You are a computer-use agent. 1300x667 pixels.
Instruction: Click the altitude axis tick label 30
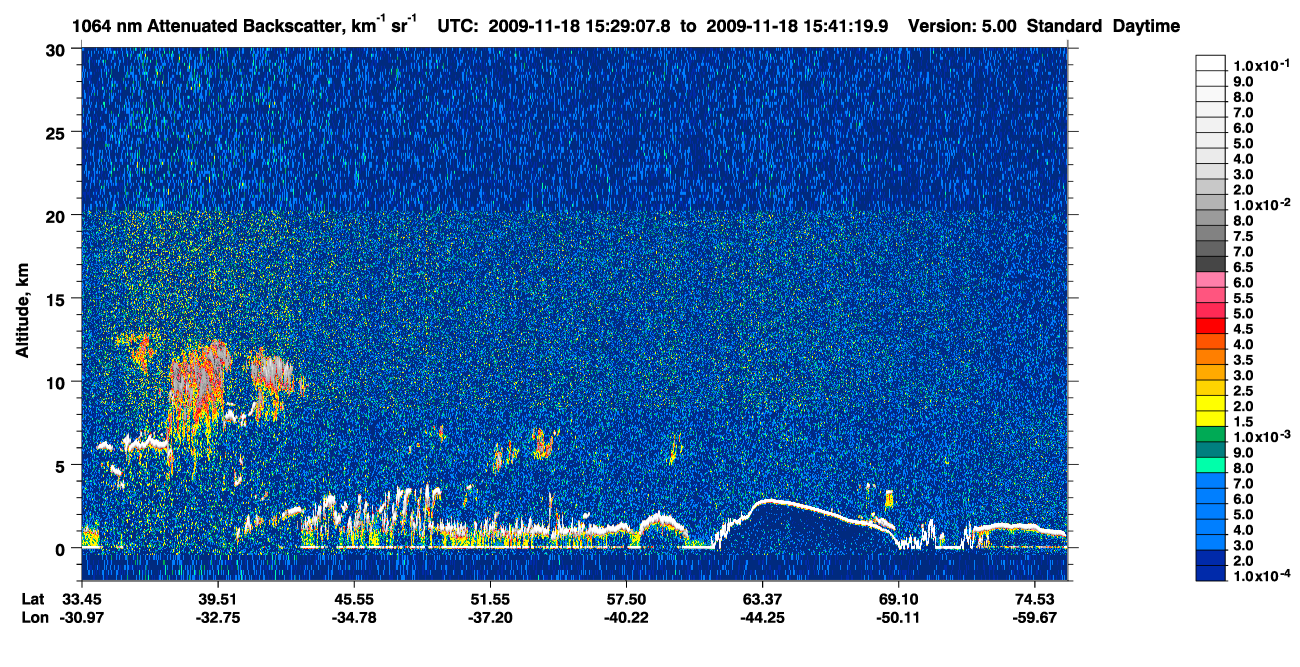57,50
